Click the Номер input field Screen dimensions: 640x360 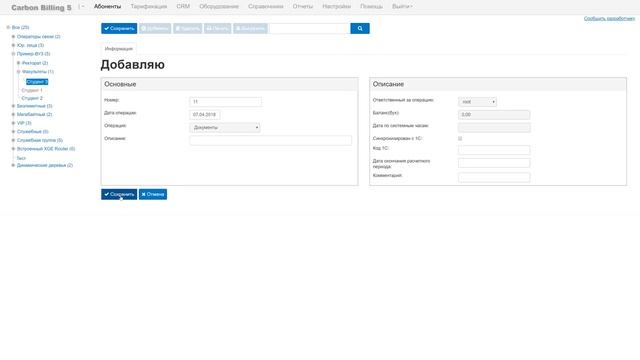coord(225,102)
